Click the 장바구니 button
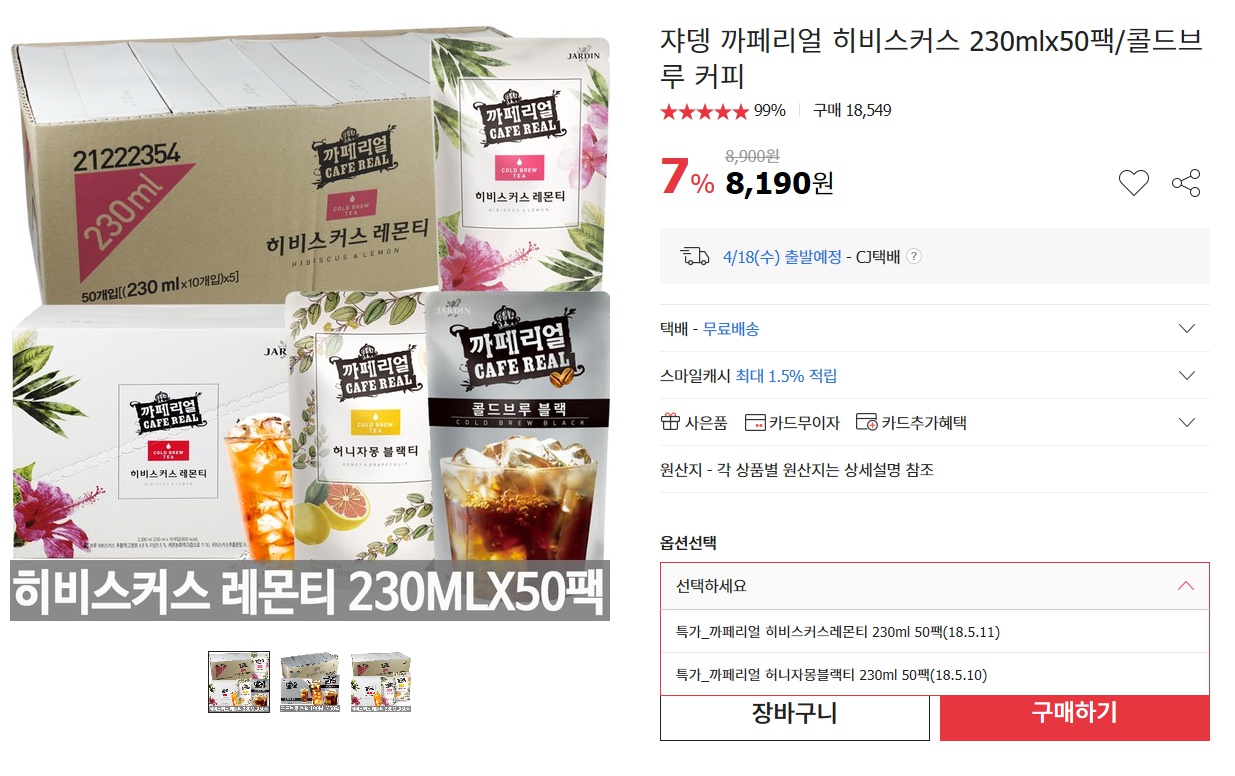This screenshot has height=776, width=1235. (x=794, y=715)
